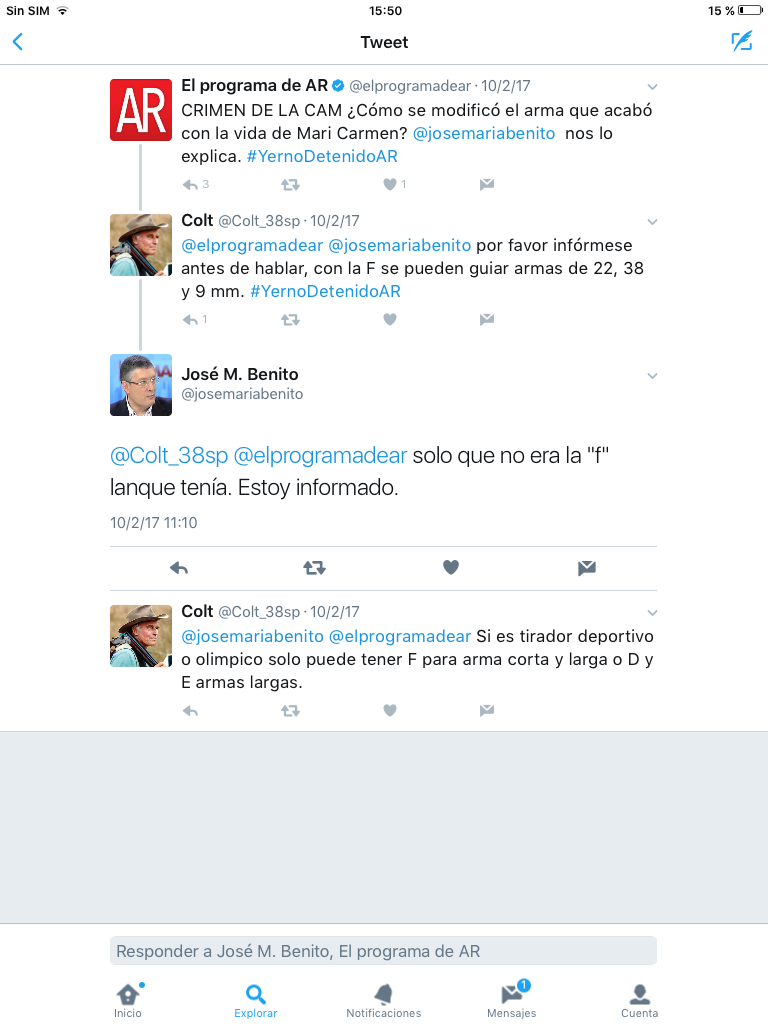Image resolution: width=768 pixels, height=1024 pixels.
Task: Open chevron menu on Colt's bottom tweet
Action: pos(652,613)
